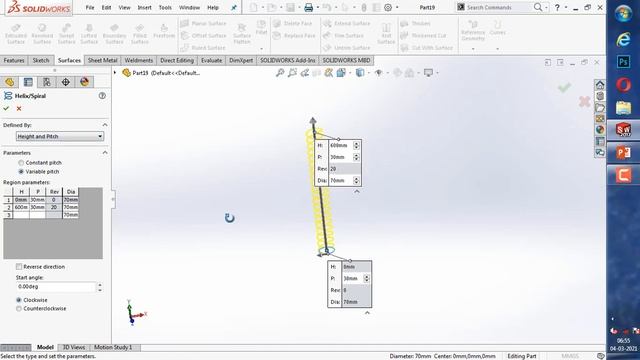640x360 pixels.
Task: Adjust the H 600mm callout spinner
Action: click(356, 145)
